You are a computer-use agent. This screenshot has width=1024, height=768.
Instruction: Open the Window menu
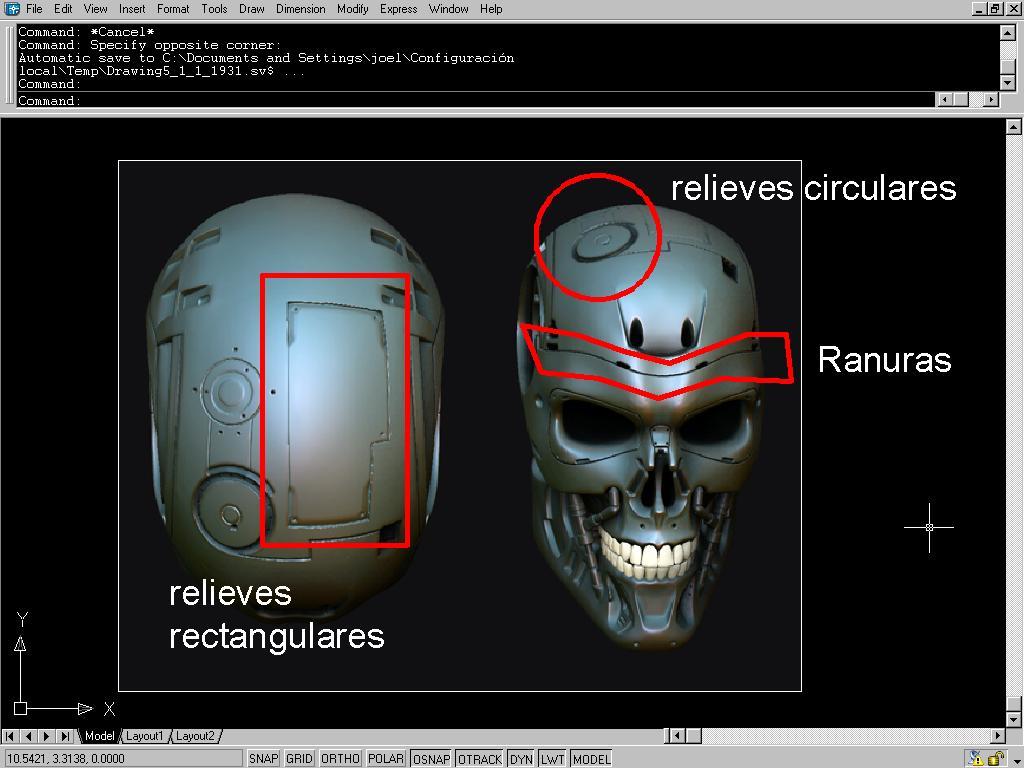(449, 8)
